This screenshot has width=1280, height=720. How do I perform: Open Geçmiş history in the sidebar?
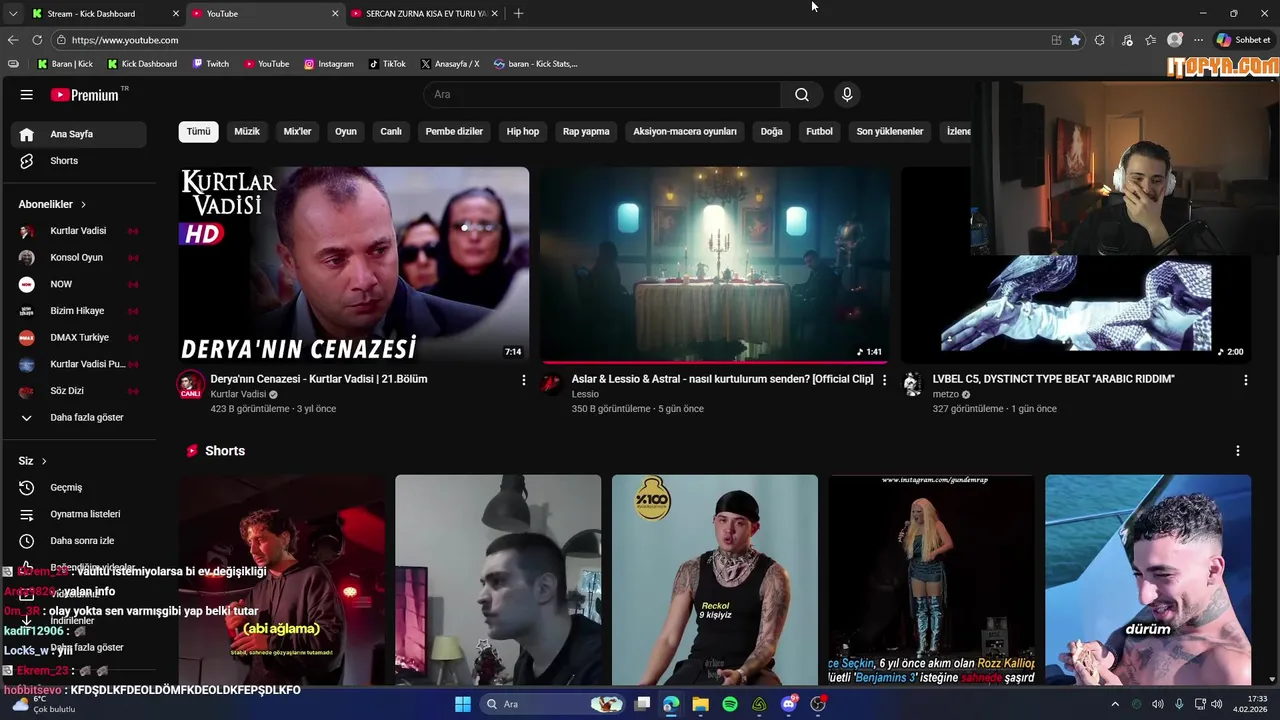pyautogui.click(x=76, y=488)
